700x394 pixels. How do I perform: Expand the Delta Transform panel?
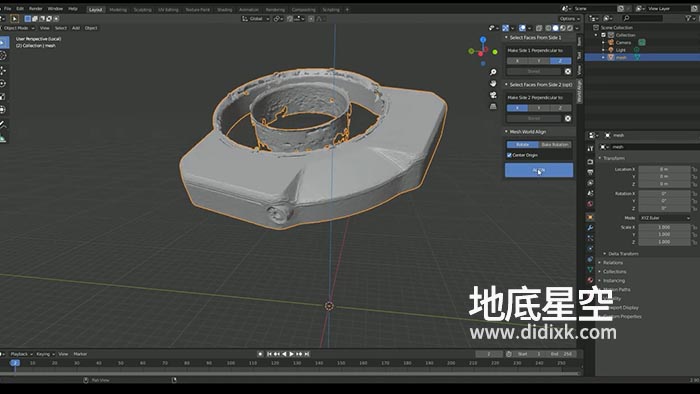coord(605,254)
